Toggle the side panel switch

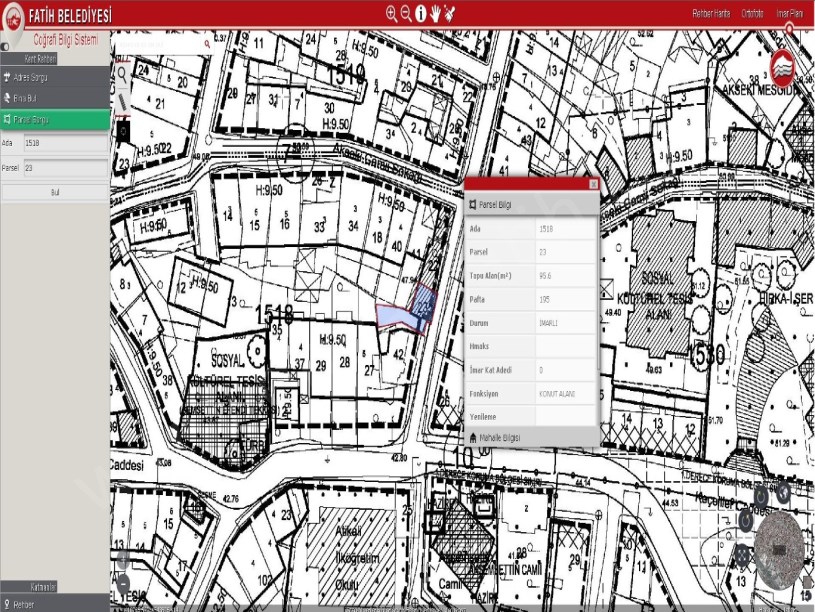[x=5, y=46]
